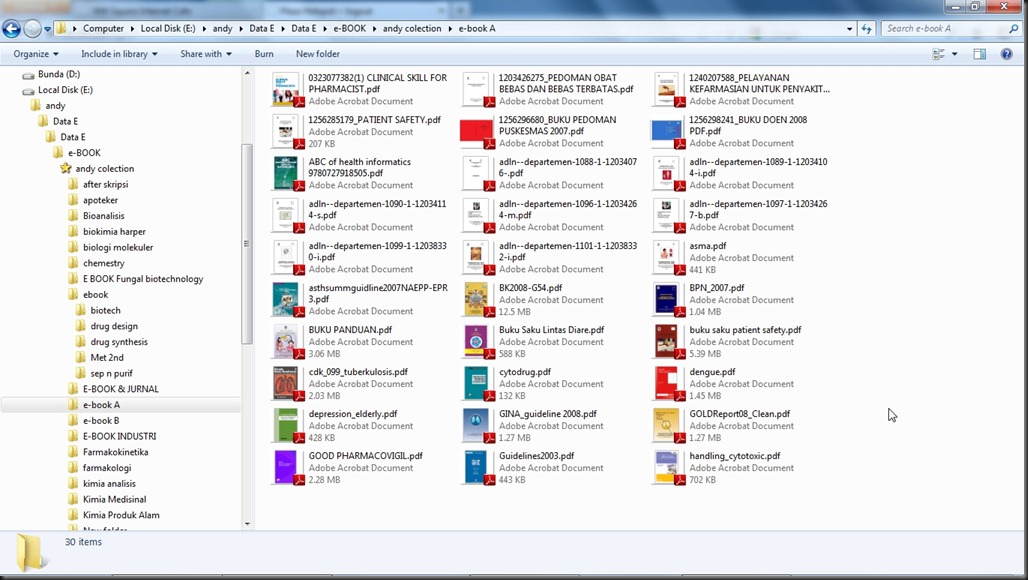The image size is (1028, 580).
Task: Click the Forward navigation arrow button
Action: [x=32, y=28]
